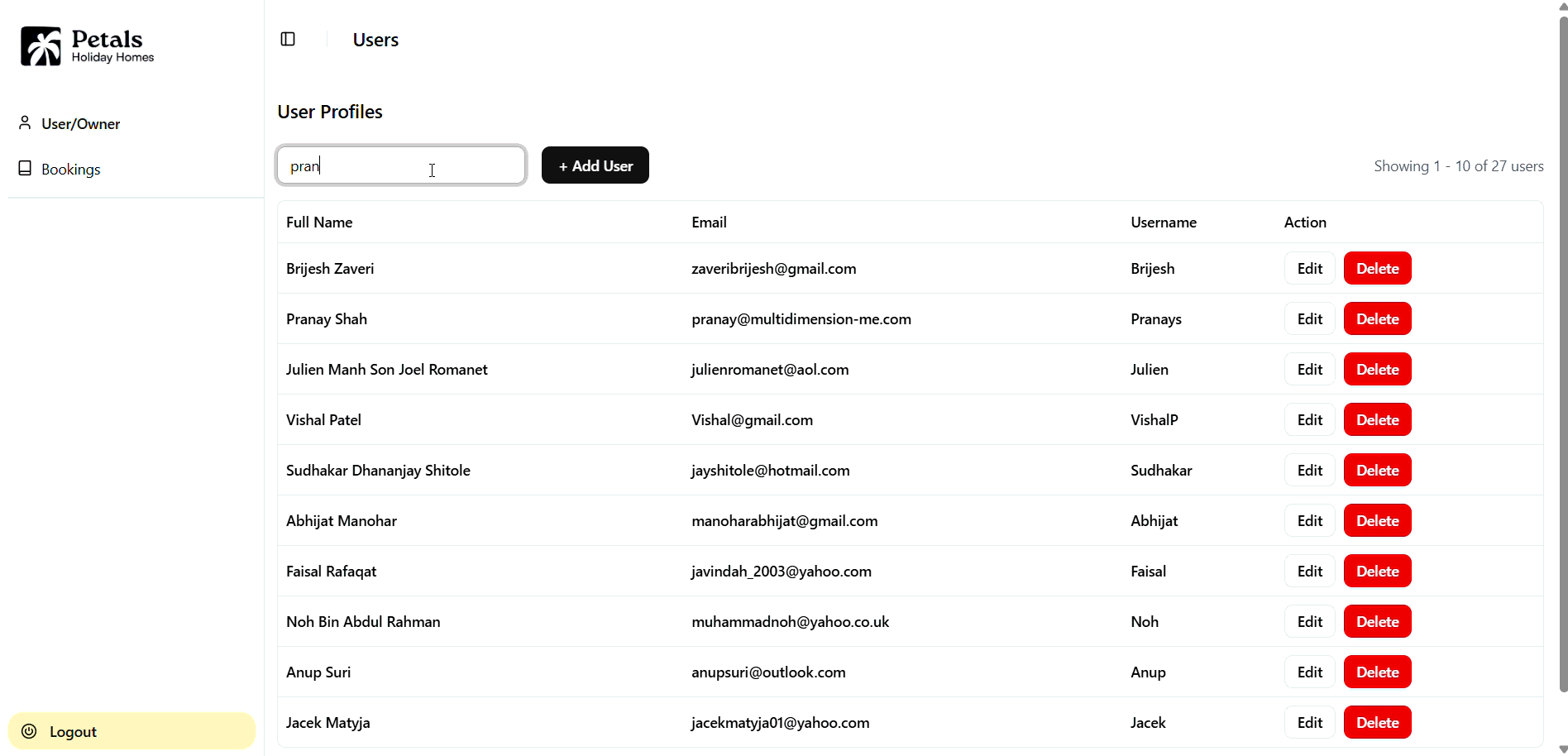This screenshot has width=1568, height=756.
Task: Toggle the sidebar panel icon
Action: tap(288, 39)
